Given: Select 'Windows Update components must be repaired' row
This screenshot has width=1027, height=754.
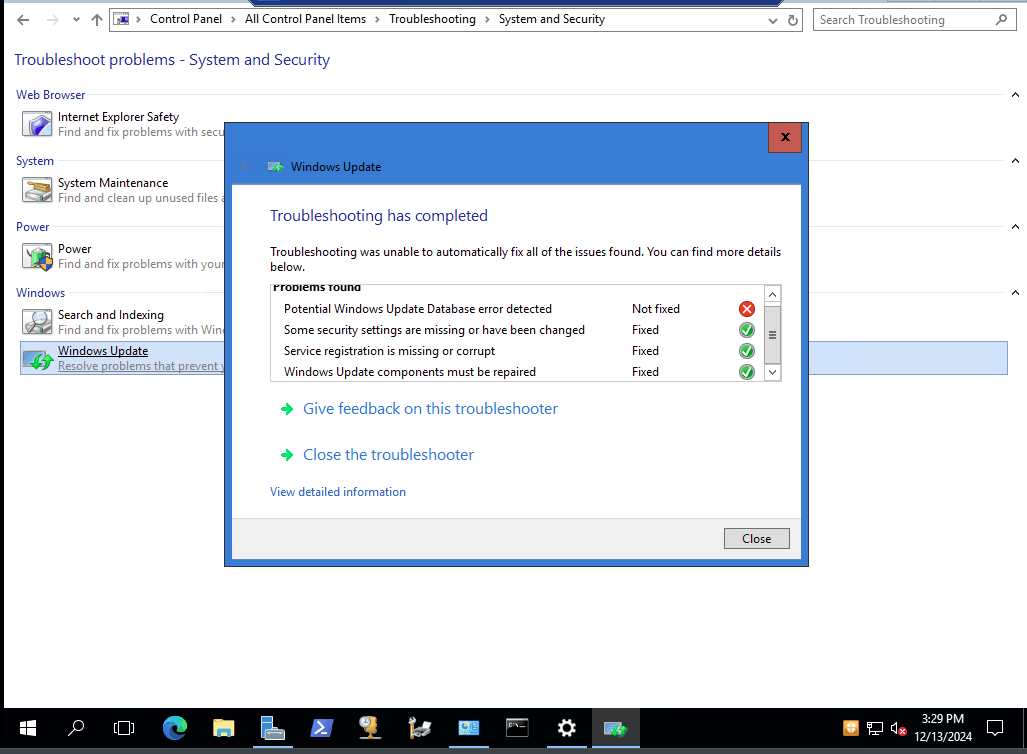Looking at the screenshot, I should click(x=517, y=372).
